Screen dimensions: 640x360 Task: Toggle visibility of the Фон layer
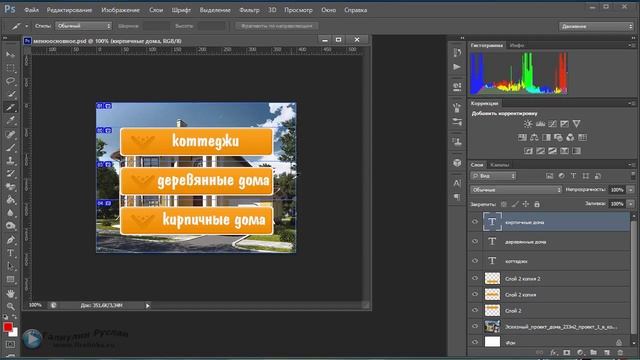475,342
